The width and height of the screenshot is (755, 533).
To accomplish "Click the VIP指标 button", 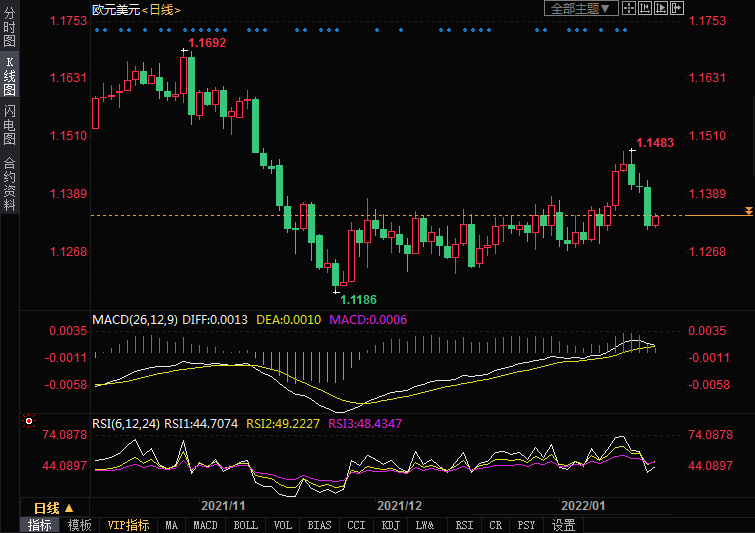I will pos(128,525).
